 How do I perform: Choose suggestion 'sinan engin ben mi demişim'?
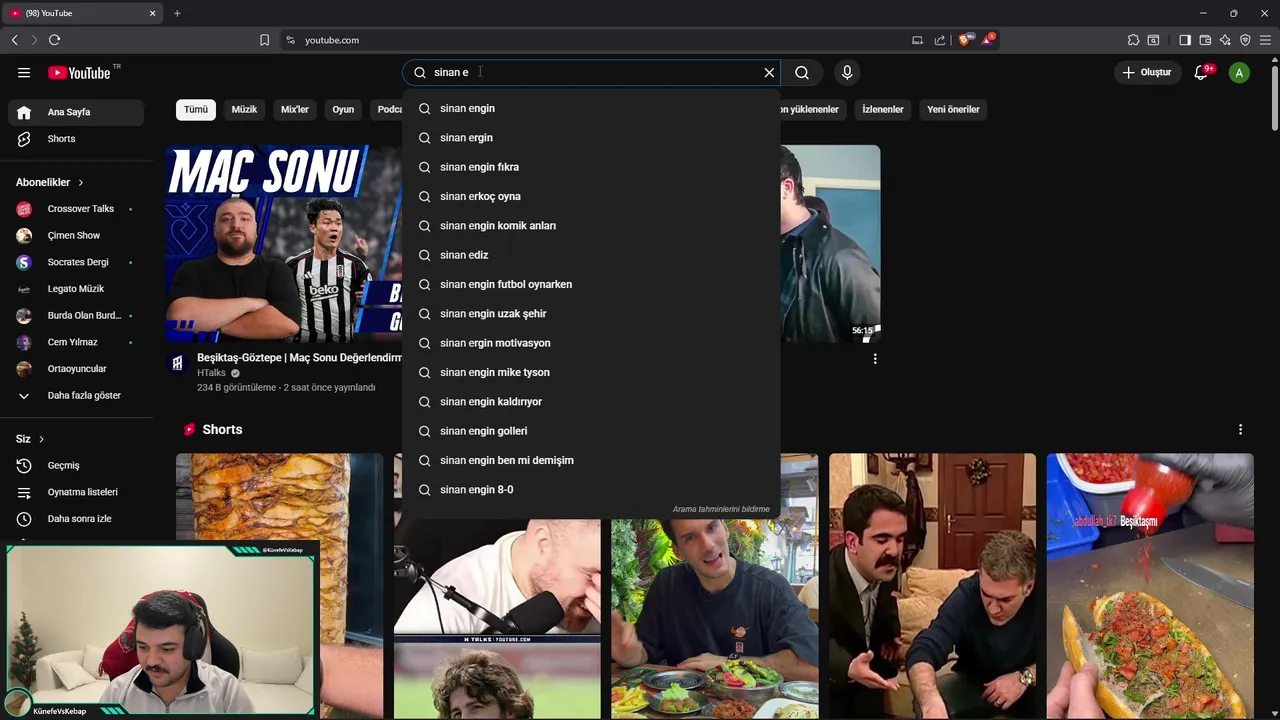(x=591, y=460)
